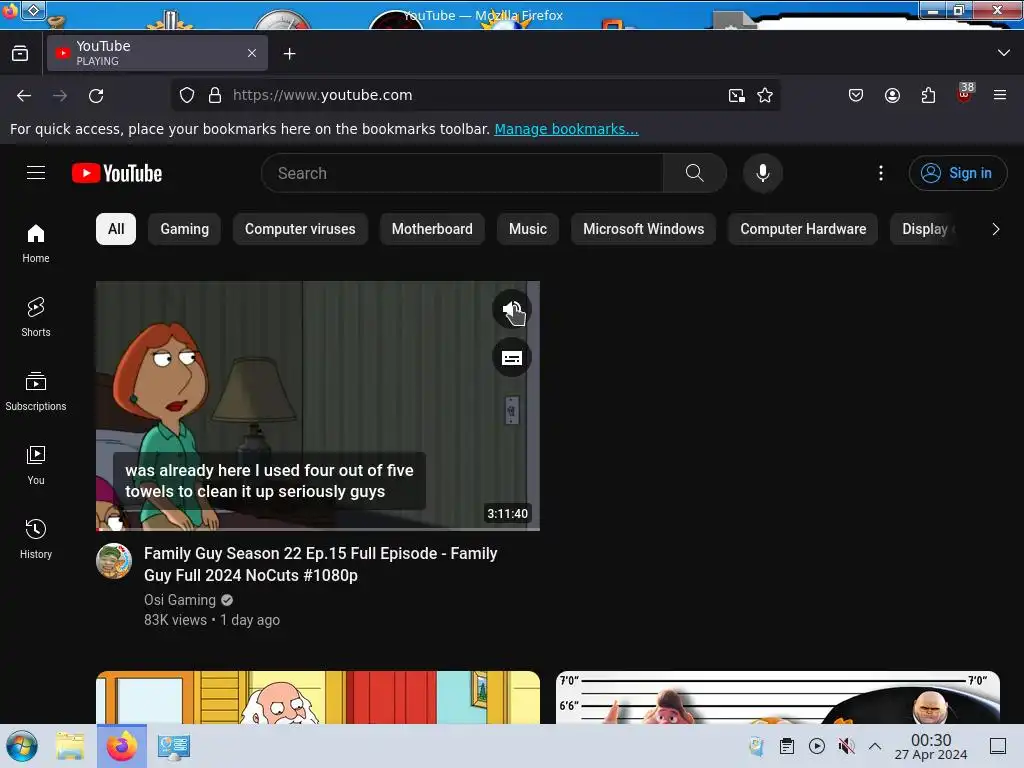1024x768 pixels.
Task: Click the Osi Gaming channel avatar
Action: 114,561
